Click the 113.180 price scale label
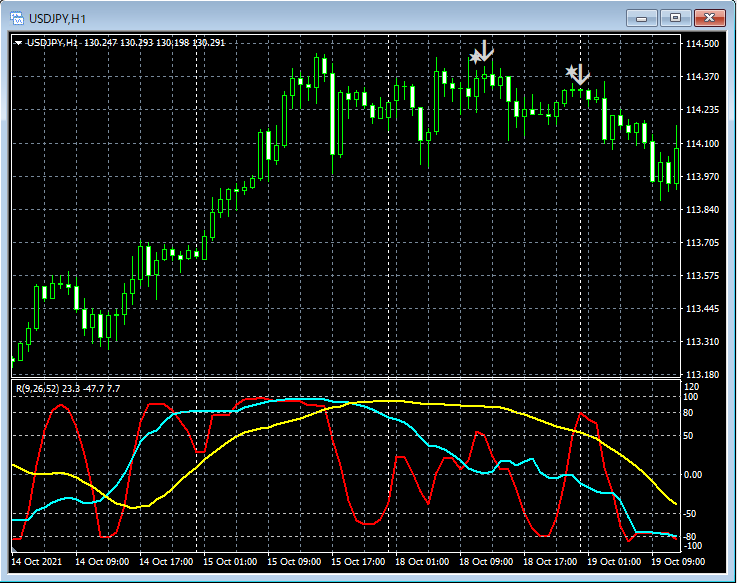 tap(703, 374)
